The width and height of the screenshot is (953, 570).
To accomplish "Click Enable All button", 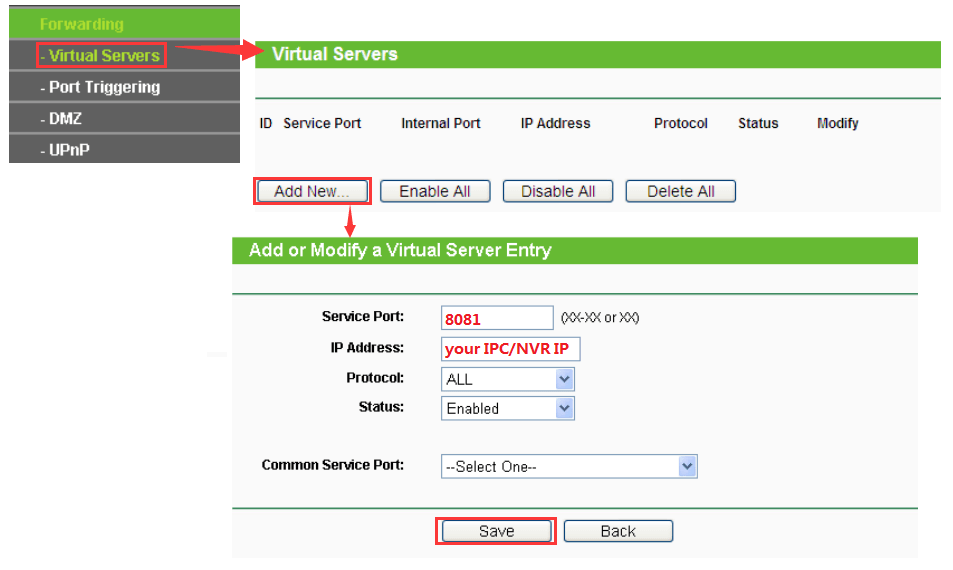I will (435, 191).
